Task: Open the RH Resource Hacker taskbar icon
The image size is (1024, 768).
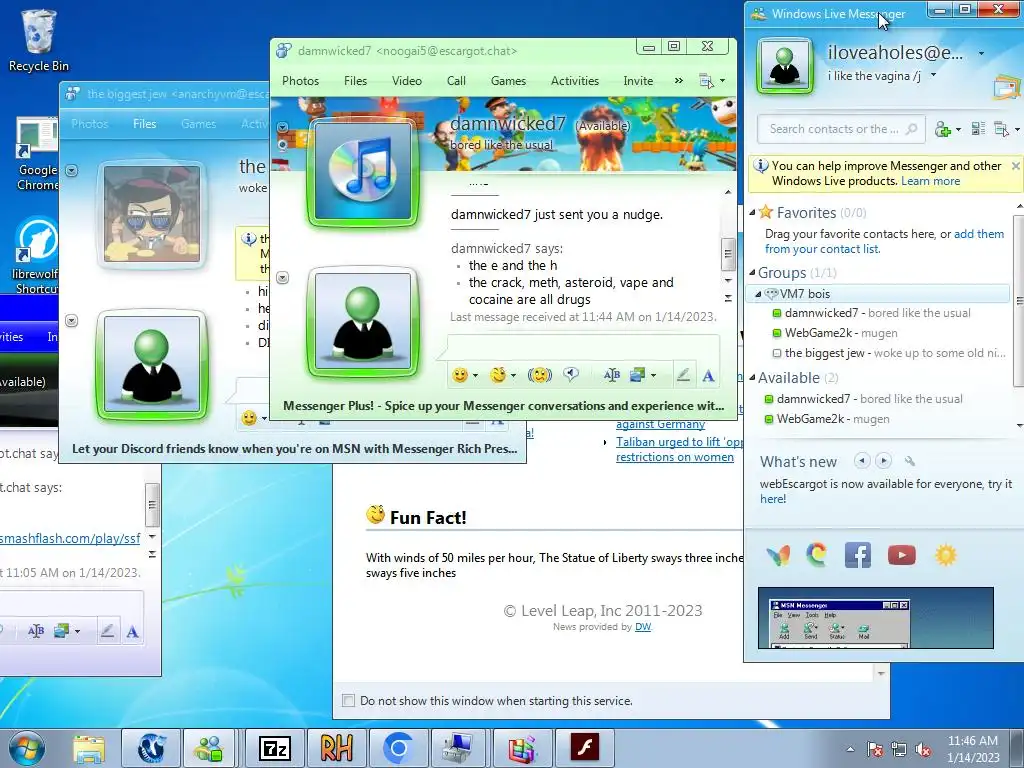Action: [336, 748]
